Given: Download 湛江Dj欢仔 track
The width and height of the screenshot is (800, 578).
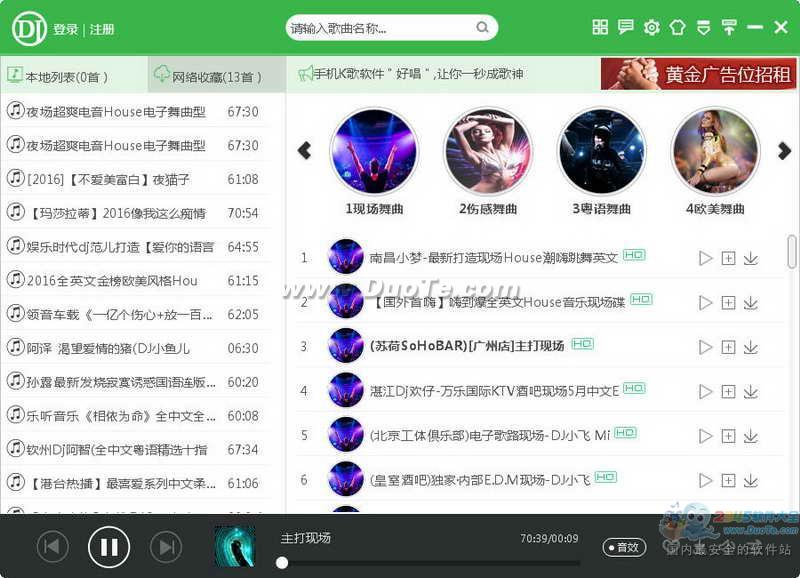Looking at the screenshot, I should click(x=751, y=391).
